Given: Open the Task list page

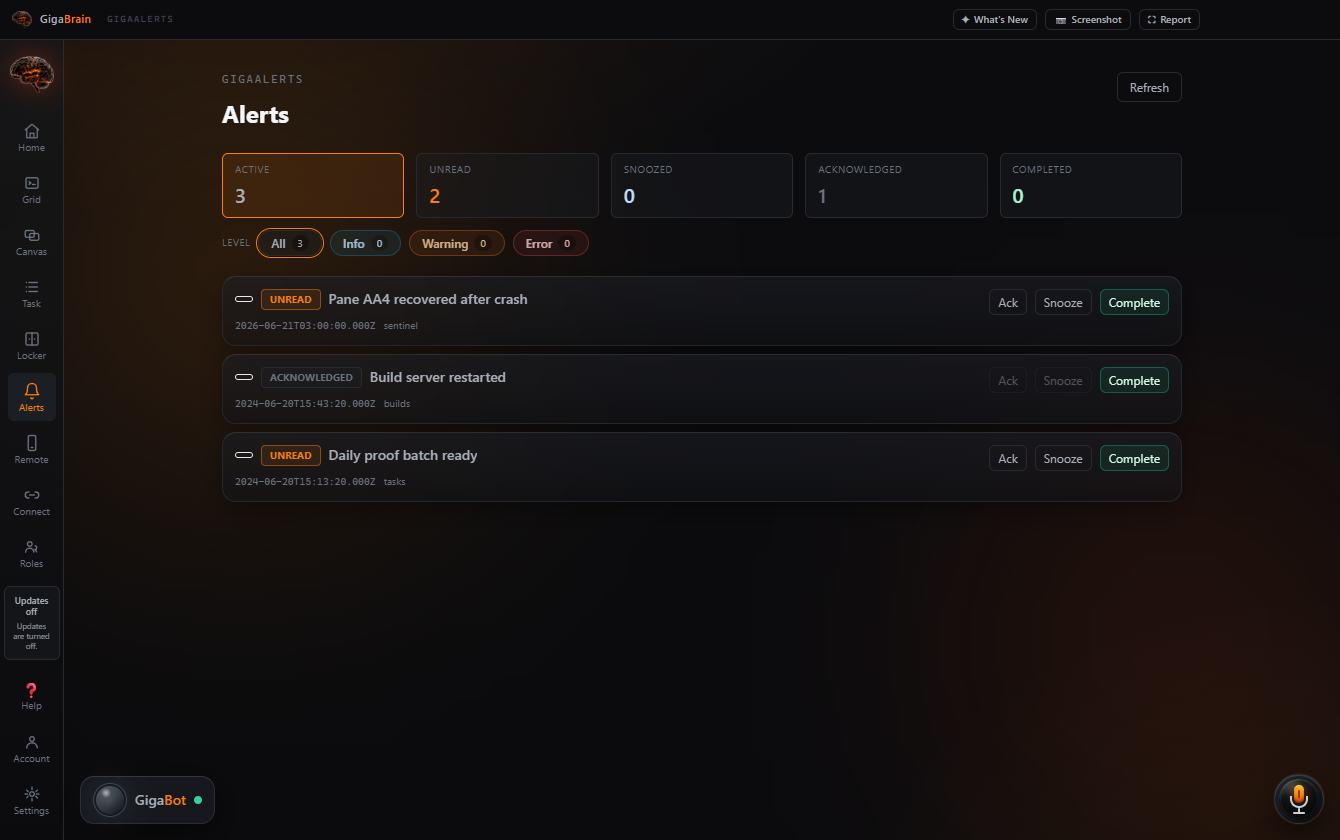Looking at the screenshot, I should [31, 294].
